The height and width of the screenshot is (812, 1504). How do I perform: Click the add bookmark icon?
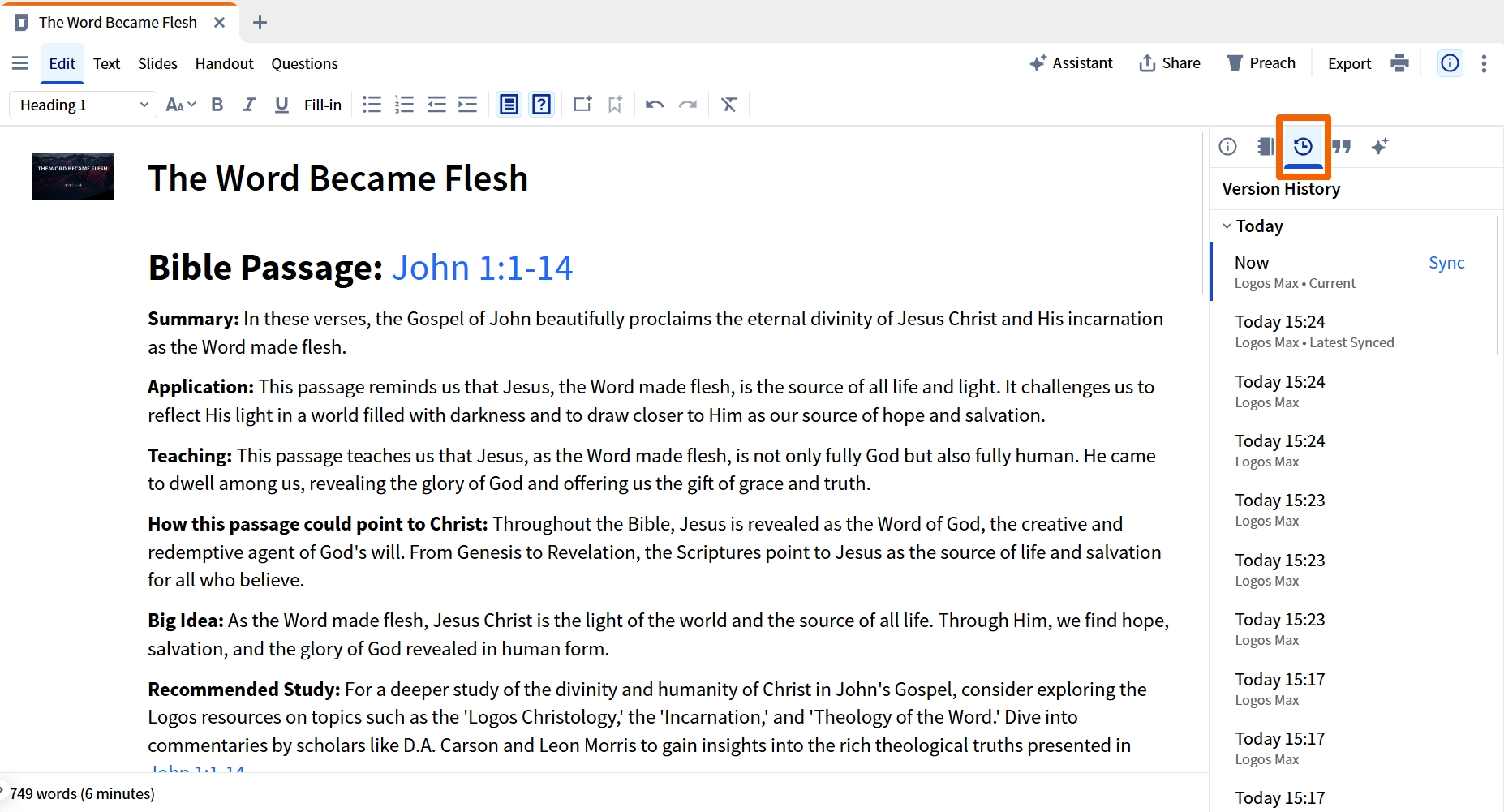click(x=615, y=105)
